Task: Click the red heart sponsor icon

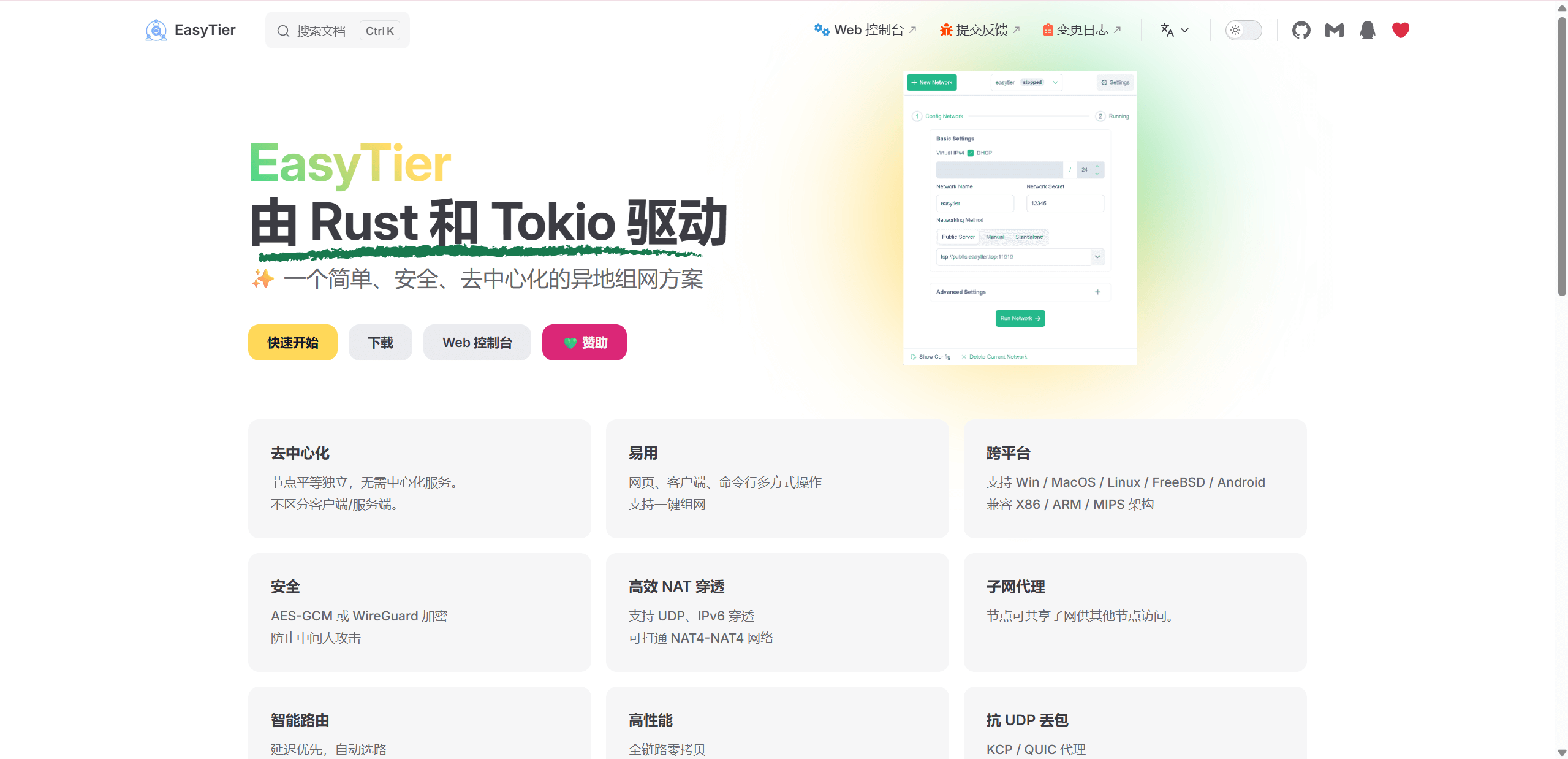Action: click(x=1400, y=30)
